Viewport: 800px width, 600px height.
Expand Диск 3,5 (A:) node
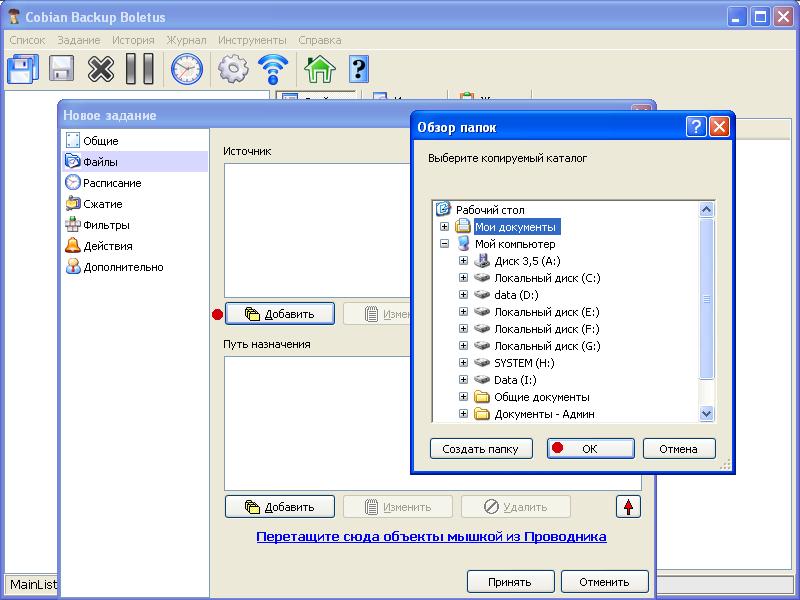(463, 261)
